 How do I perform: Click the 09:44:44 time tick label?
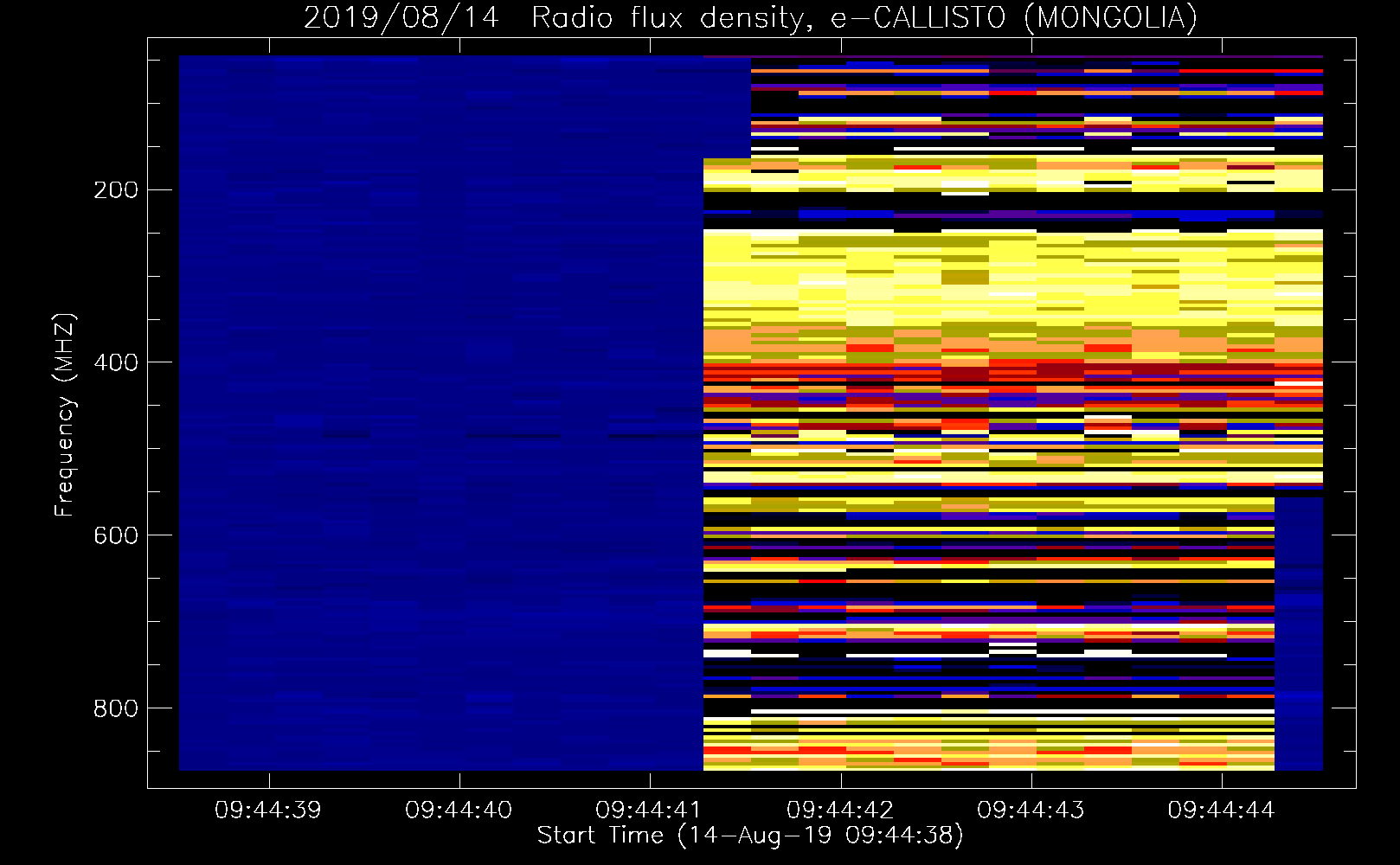[1221, 811]
